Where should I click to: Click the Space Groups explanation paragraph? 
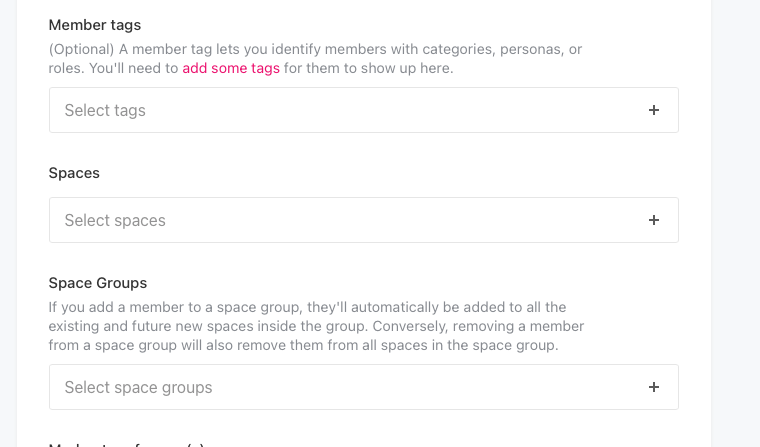pos(316,326)
